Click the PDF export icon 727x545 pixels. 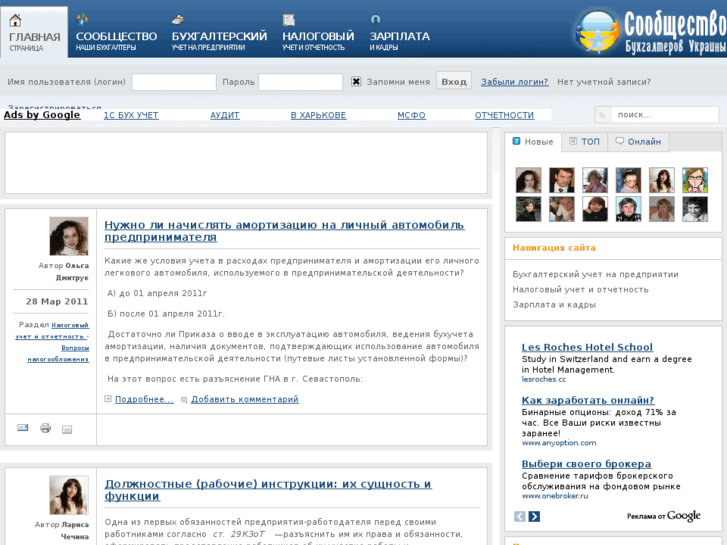tap(67, 430)
